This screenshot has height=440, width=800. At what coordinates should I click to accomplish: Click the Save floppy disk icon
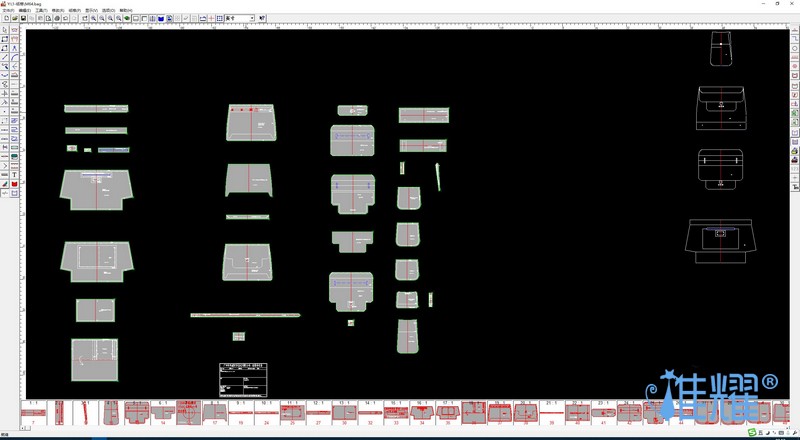click(x=23, y=18)
